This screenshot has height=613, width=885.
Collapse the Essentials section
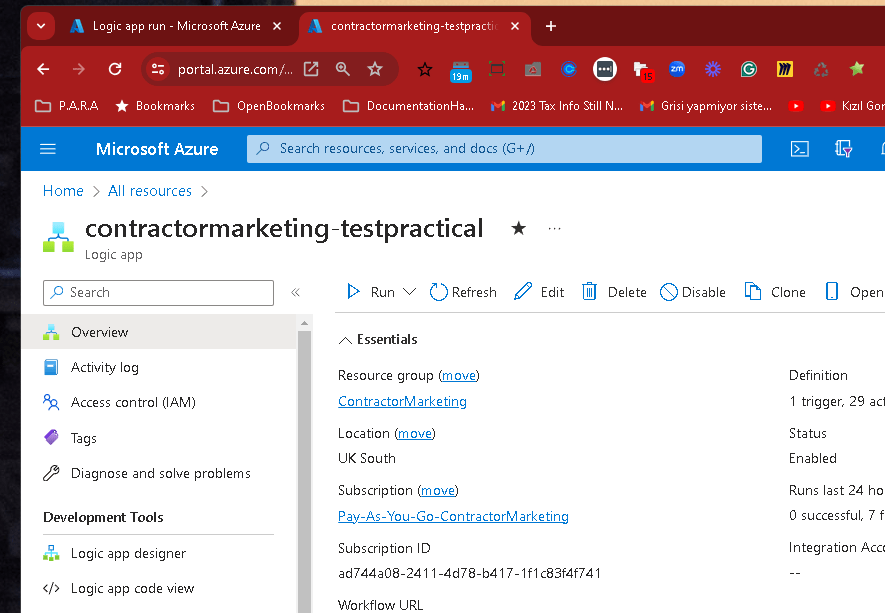(x=378, y=339)
